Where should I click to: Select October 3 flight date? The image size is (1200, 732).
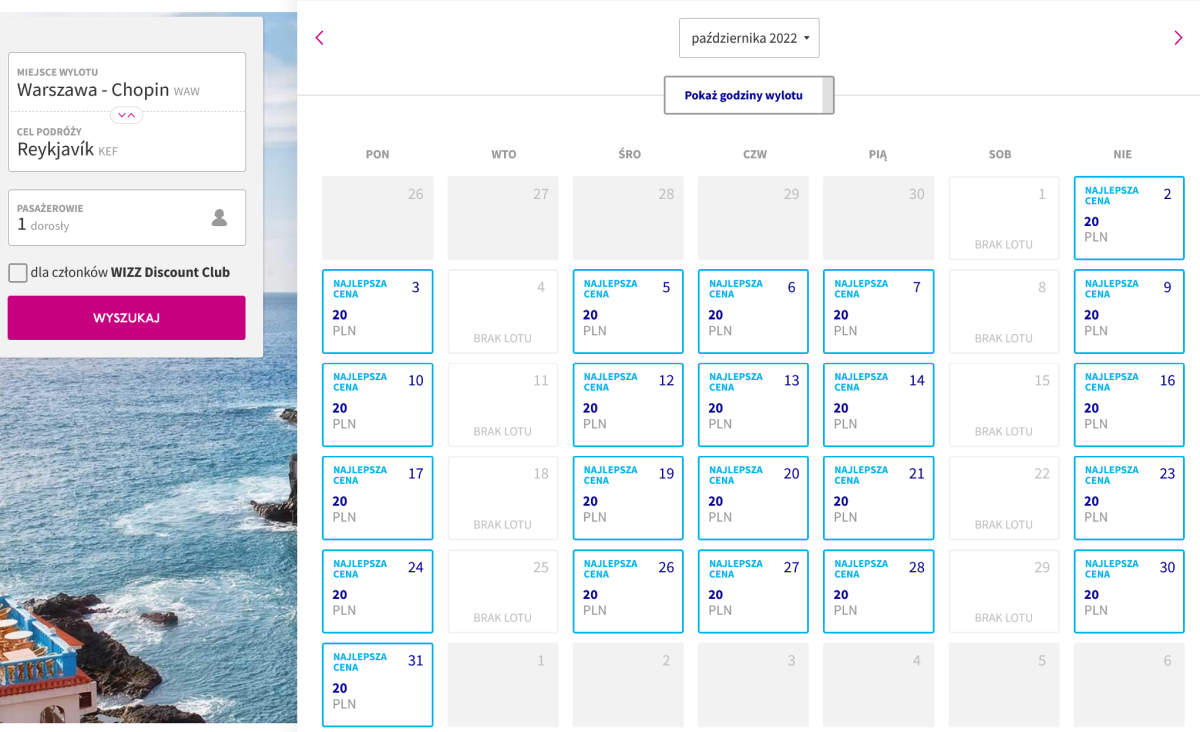[378, 311]
